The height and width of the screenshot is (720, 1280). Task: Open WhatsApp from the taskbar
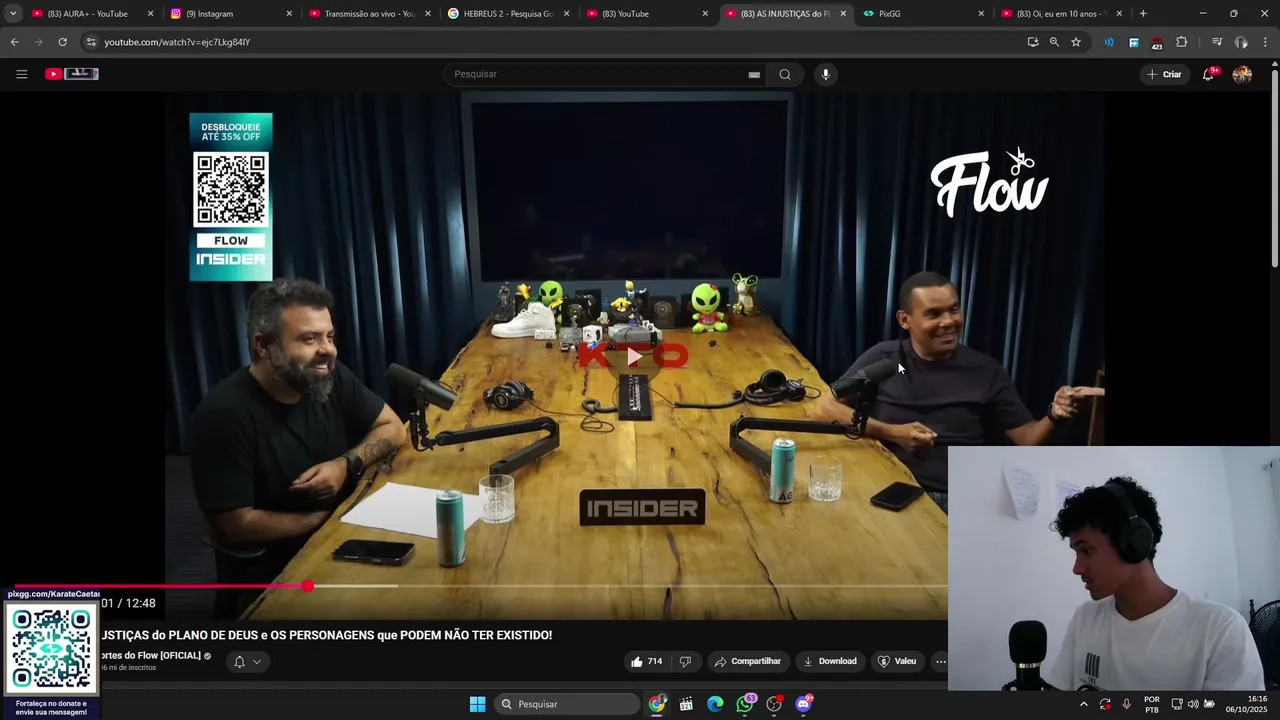pyautogui.click(x=745, y=704)
